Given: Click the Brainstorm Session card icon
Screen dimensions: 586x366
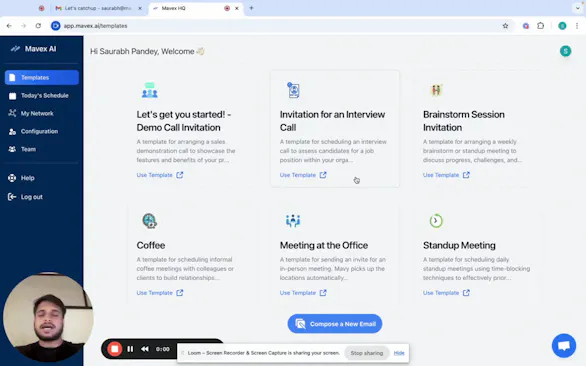Looking at the screenshot, I should (436, 90).
